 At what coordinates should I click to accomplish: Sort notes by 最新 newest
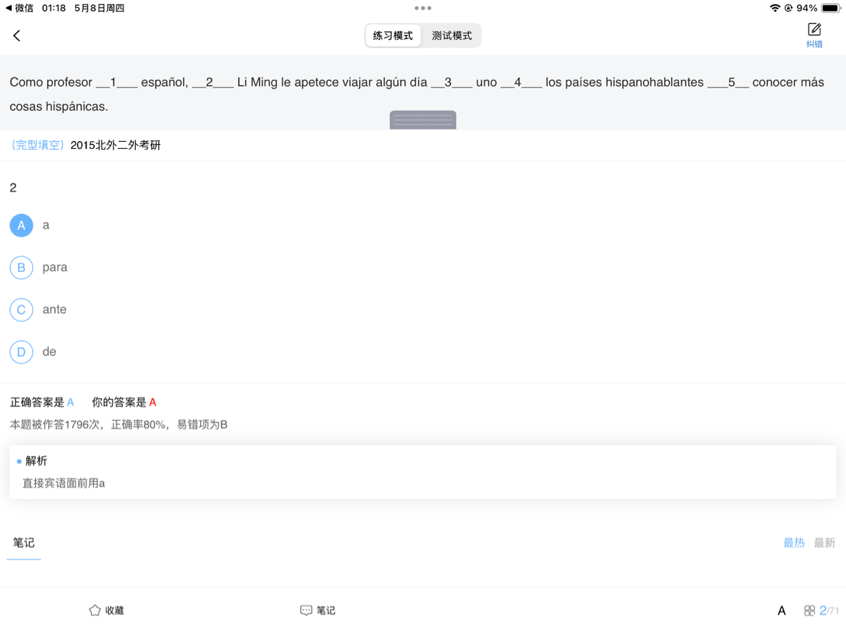click(x=826, y=542)
